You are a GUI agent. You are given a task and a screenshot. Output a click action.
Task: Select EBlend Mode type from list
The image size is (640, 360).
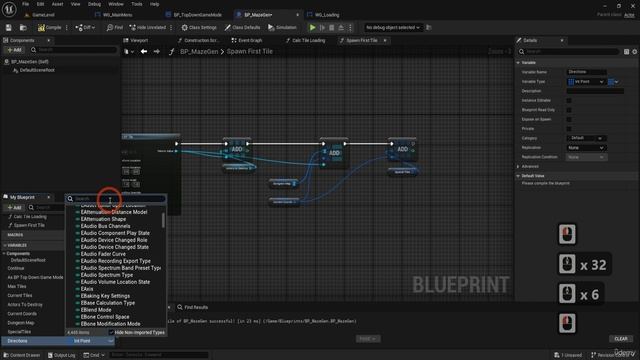click(96, 310)
